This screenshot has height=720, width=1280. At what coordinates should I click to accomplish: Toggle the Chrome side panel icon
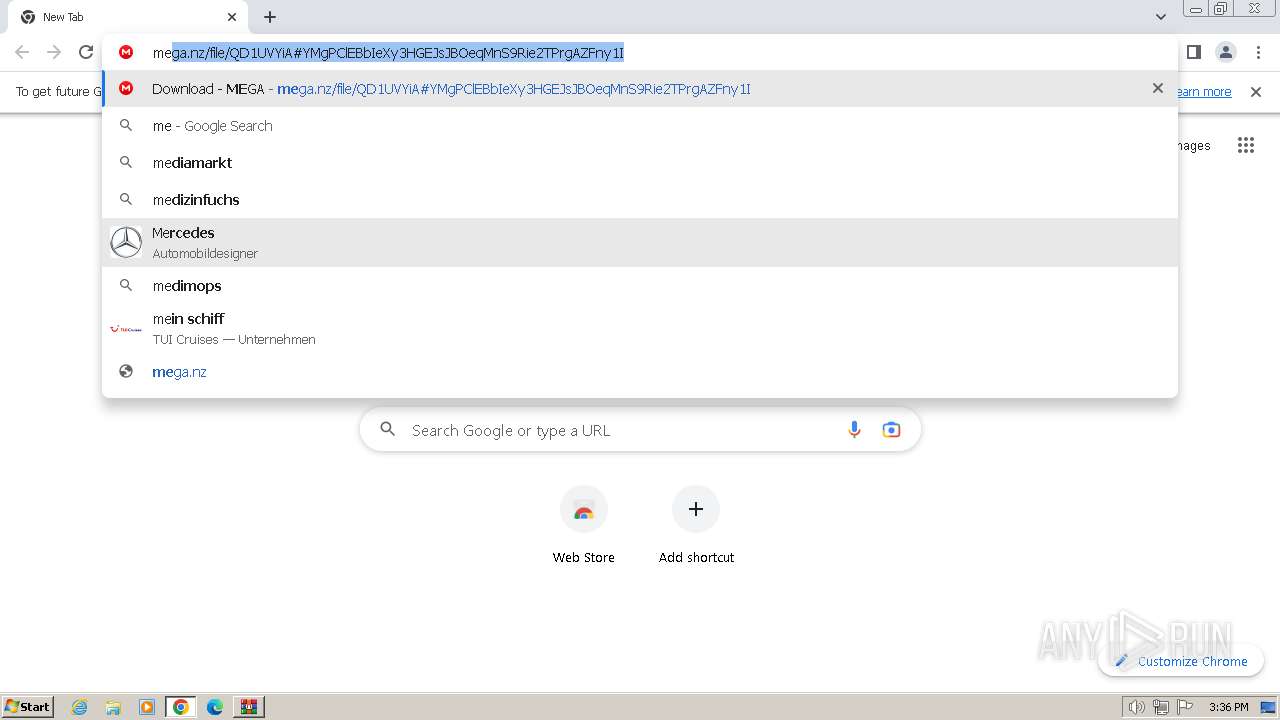coord(1193,52)
